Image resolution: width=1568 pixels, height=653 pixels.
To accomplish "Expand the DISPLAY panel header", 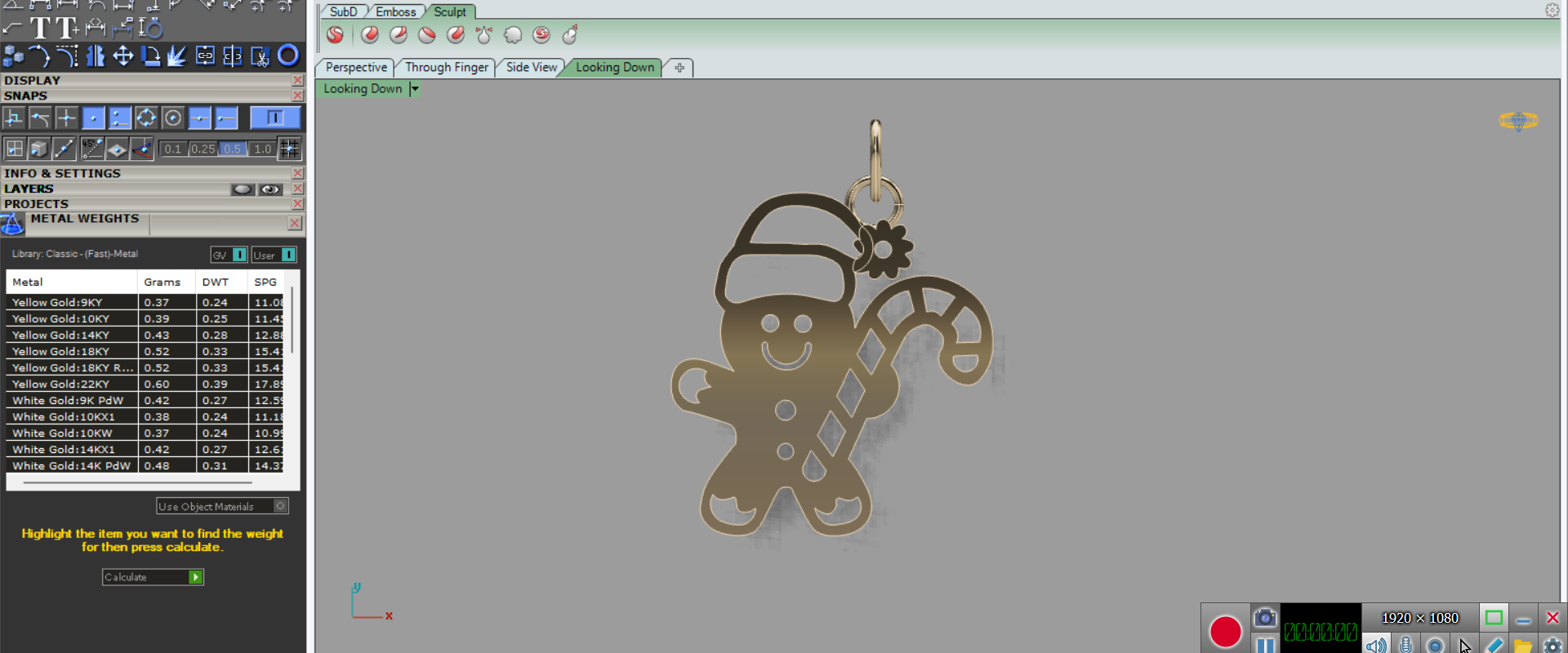I will (147, 80).
